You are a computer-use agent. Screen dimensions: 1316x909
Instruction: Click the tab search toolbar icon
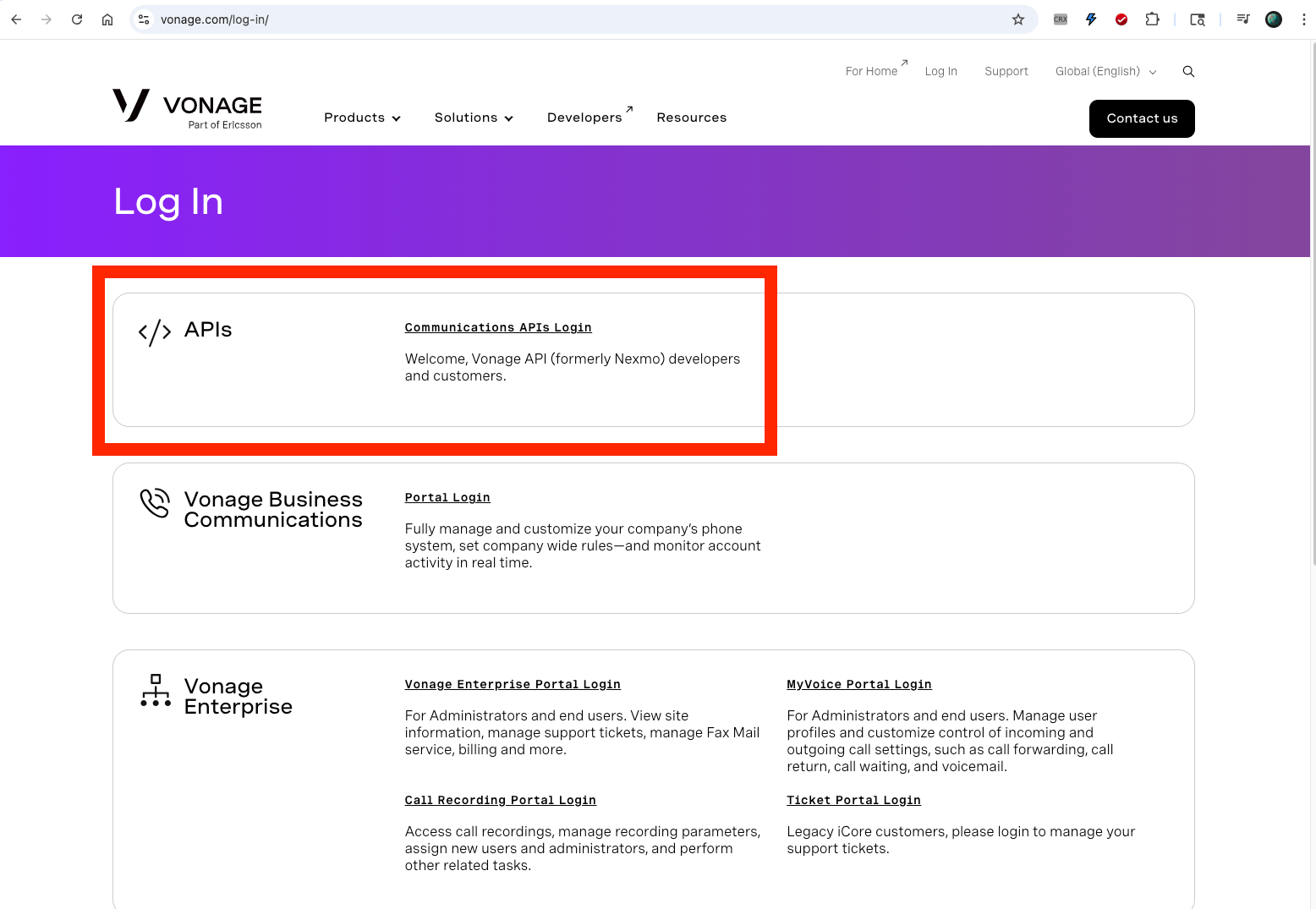[1198, 19]
